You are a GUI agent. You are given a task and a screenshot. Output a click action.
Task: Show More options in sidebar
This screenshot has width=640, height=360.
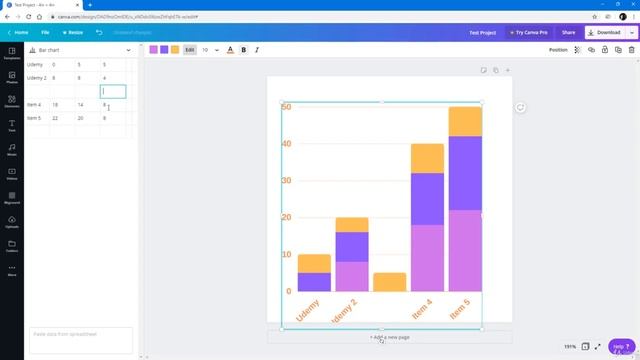12,270
